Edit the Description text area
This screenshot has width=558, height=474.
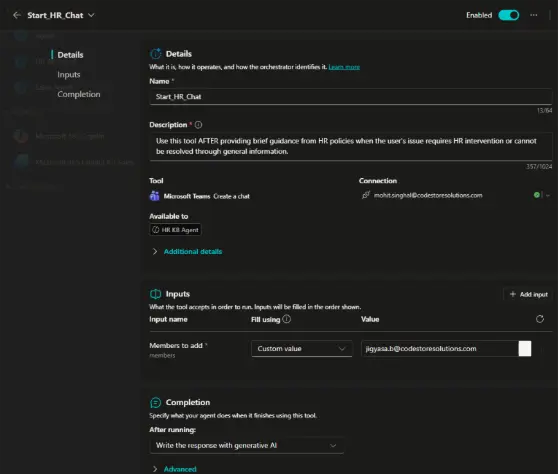click(x=351, y=146)
